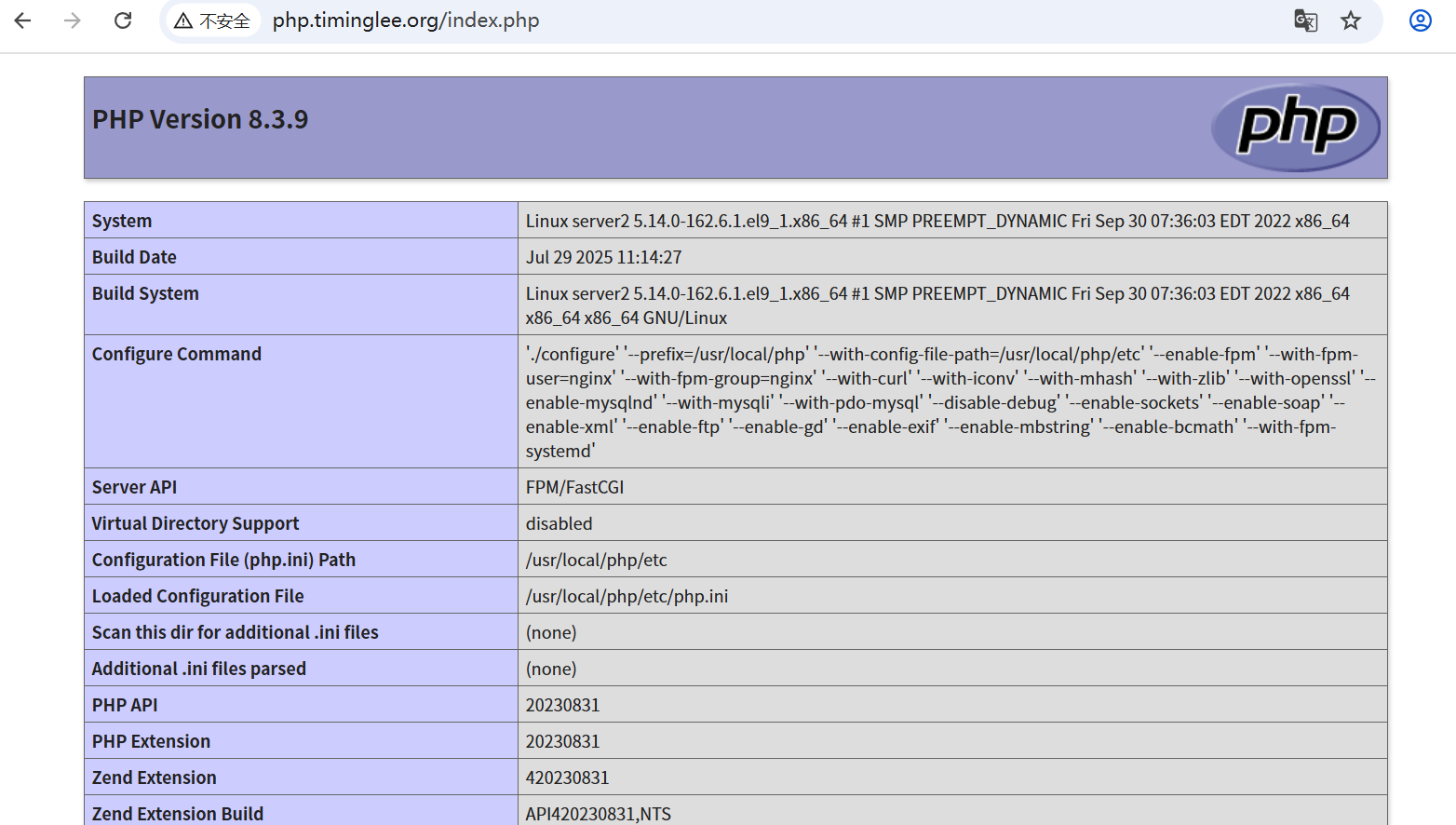The image size is (1456, 825).
Task: Click the configure command value text
Action: [950, 402]
